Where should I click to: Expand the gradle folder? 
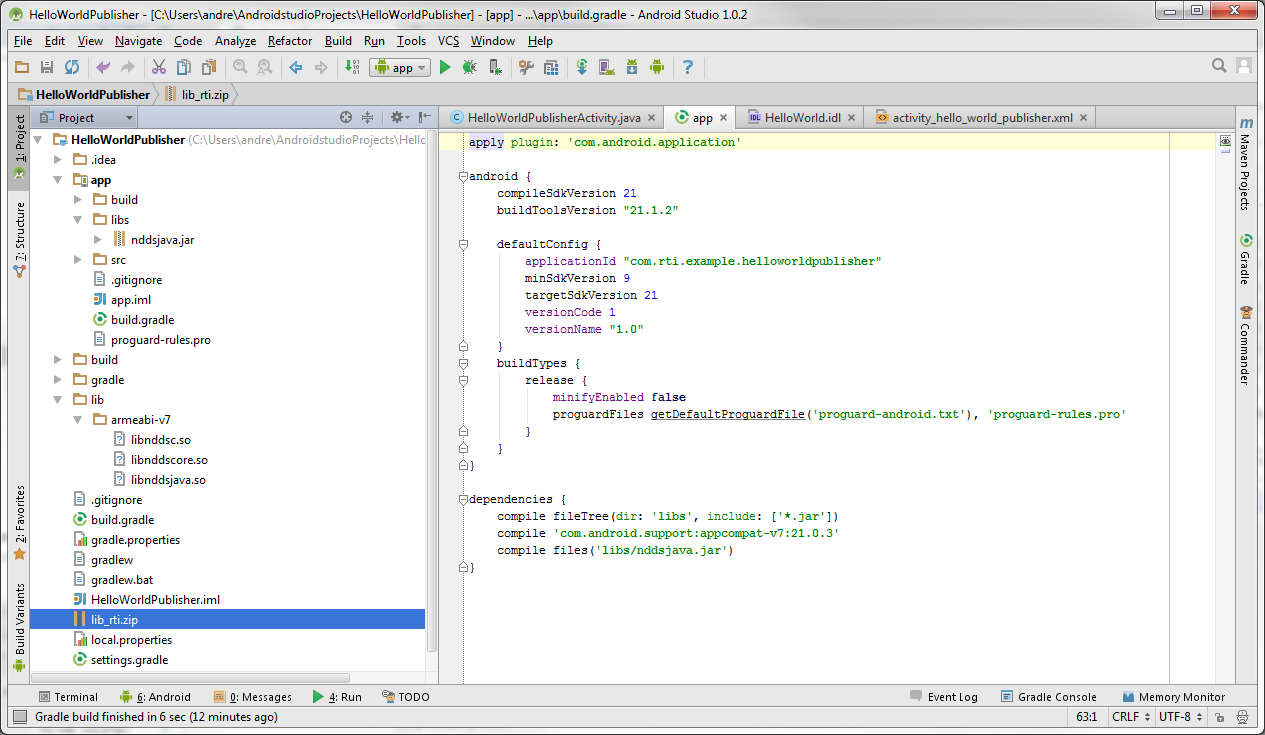pyautogui.click(x=58, y=380)
